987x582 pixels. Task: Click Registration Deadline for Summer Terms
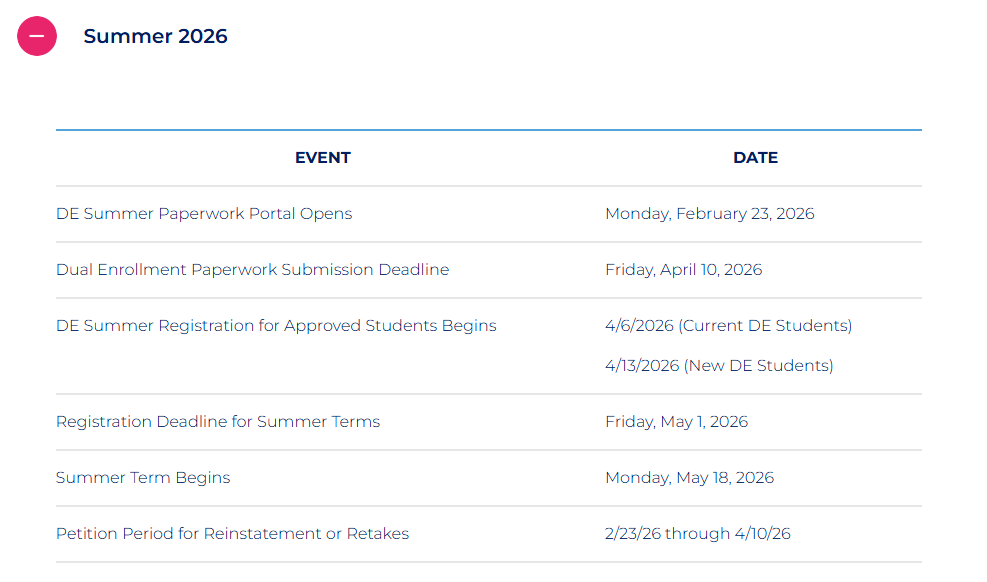pos(218,422)
